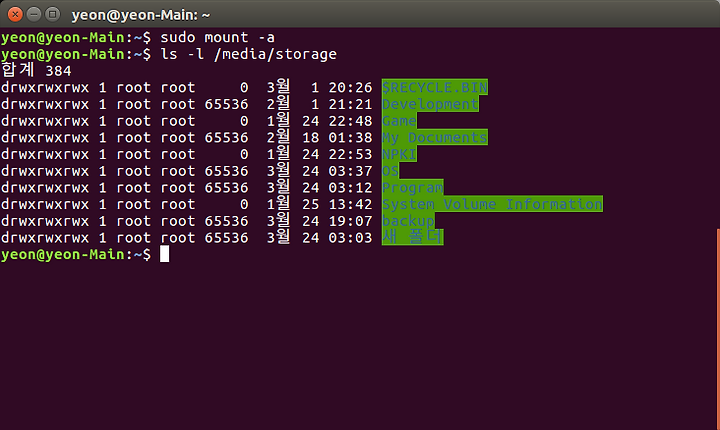Minimize the terminal window
This screenshot has height=430, width=720.
(34, 15)
